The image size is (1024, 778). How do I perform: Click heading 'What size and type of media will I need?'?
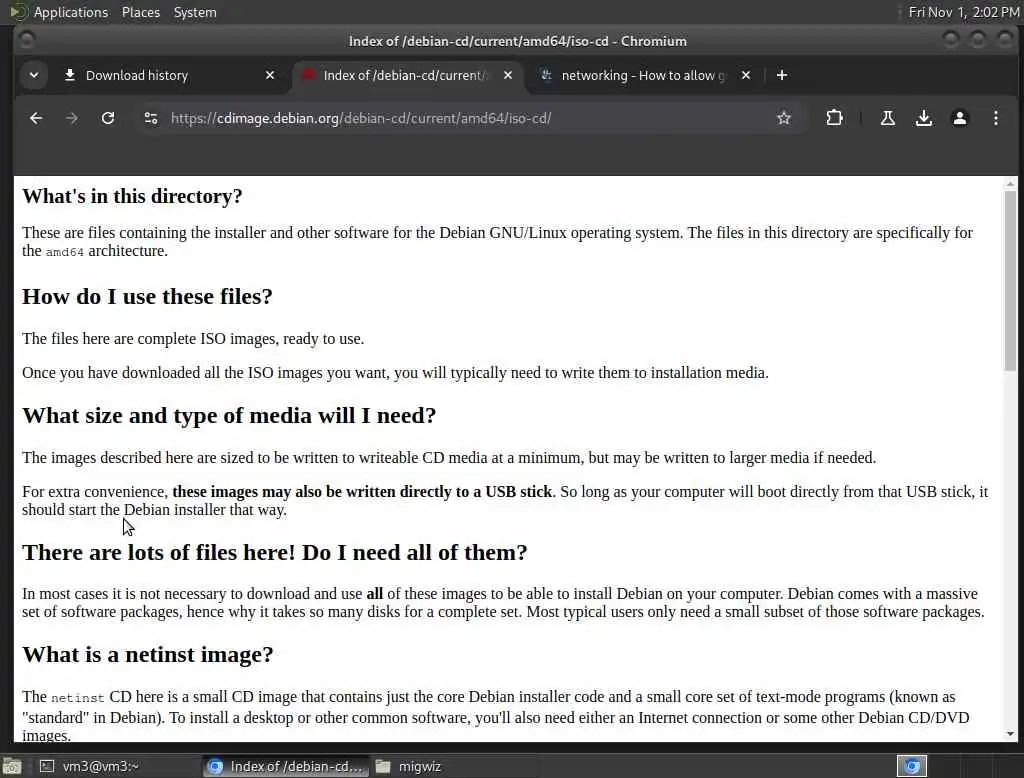pyautogui.click(x=229, y=415)
